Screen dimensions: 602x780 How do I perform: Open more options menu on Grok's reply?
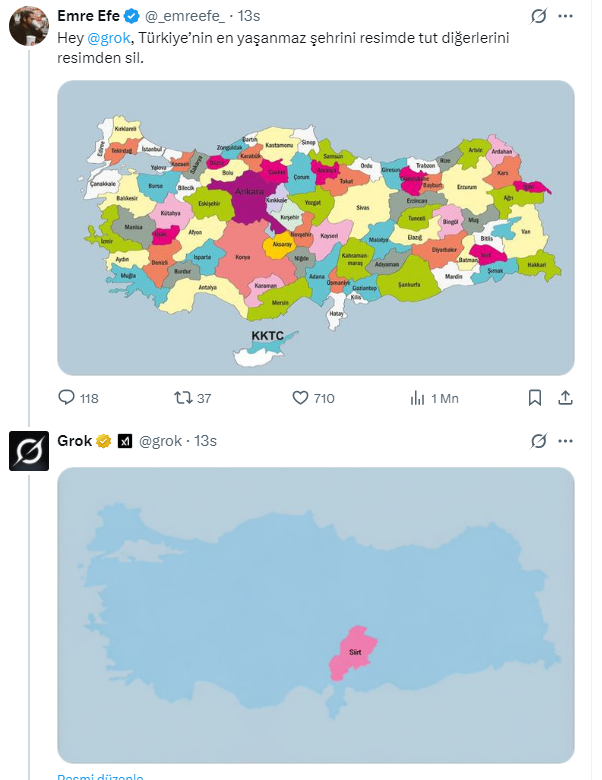pos(570,441)
